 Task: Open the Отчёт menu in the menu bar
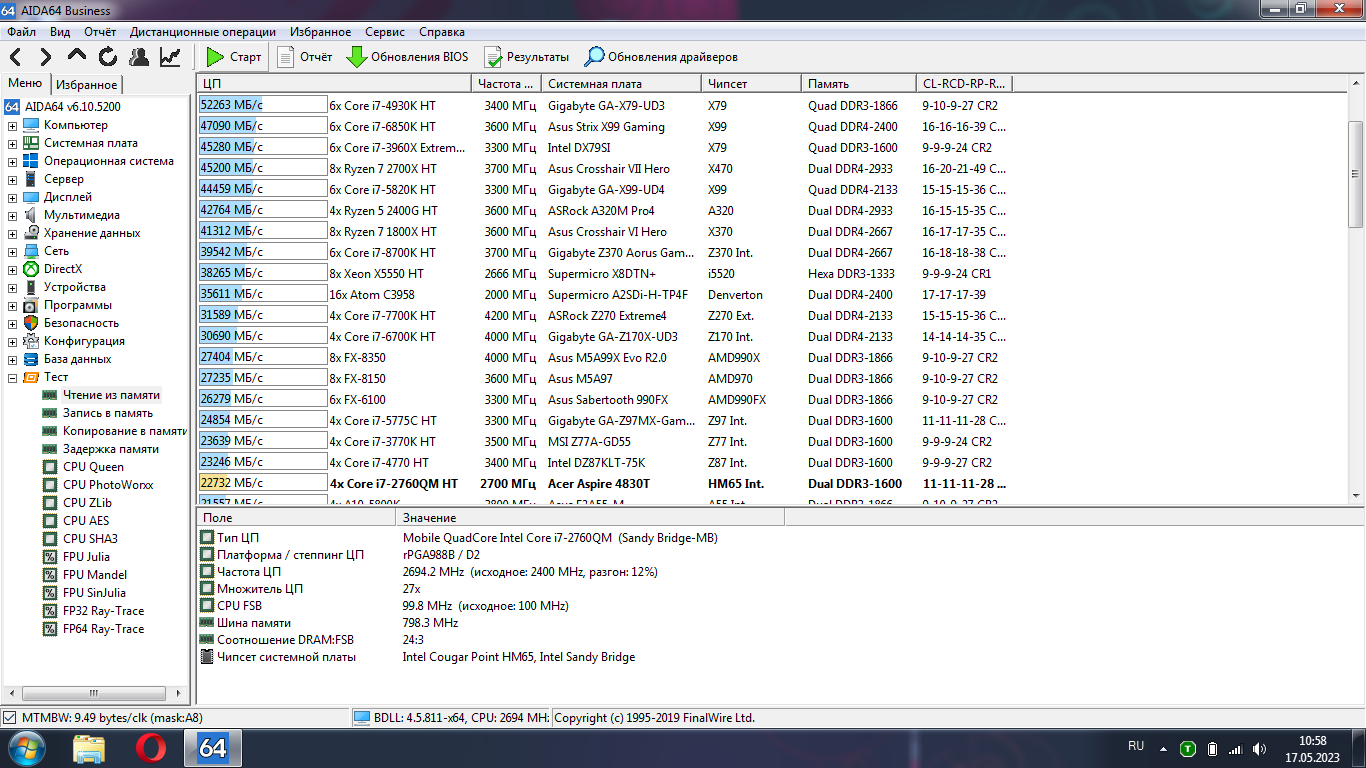point(100,32)
